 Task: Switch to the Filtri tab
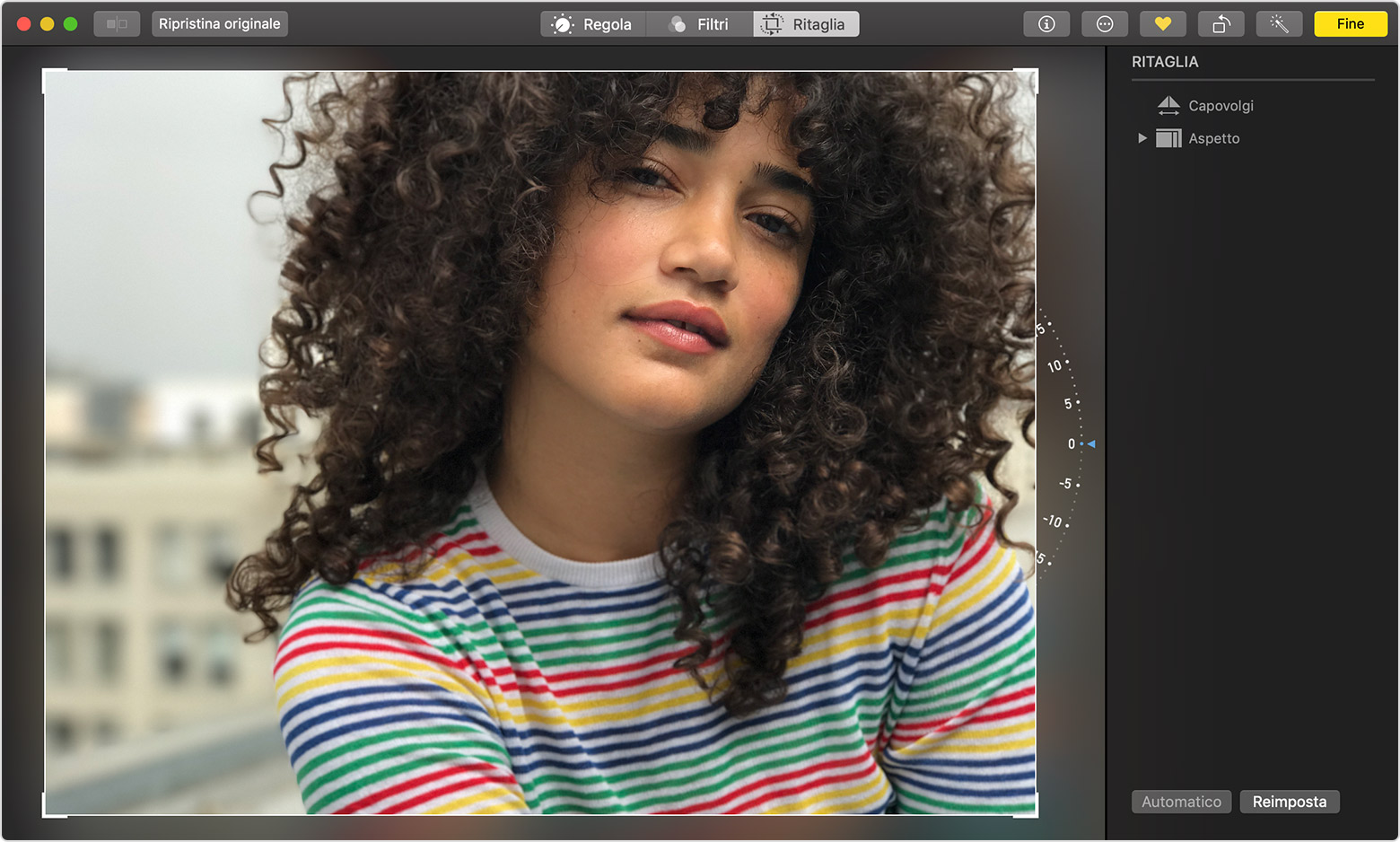coord(699,24)
